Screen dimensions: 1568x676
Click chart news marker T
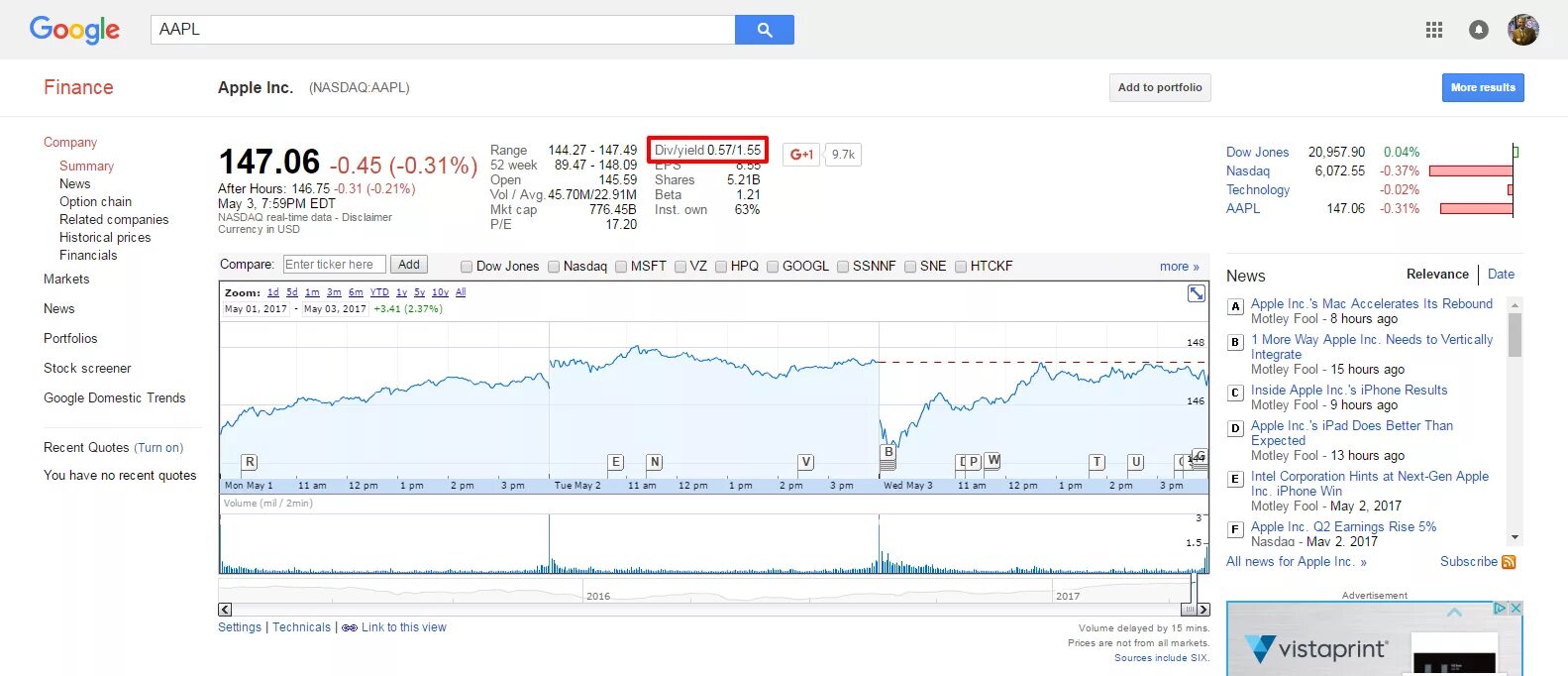(x=1097, y=462)
